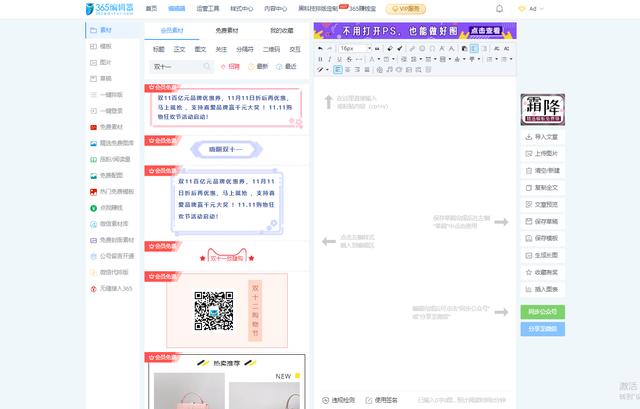Click 保存草稿 in right panel
Screen dimensions: 640x409
[542, 221]
